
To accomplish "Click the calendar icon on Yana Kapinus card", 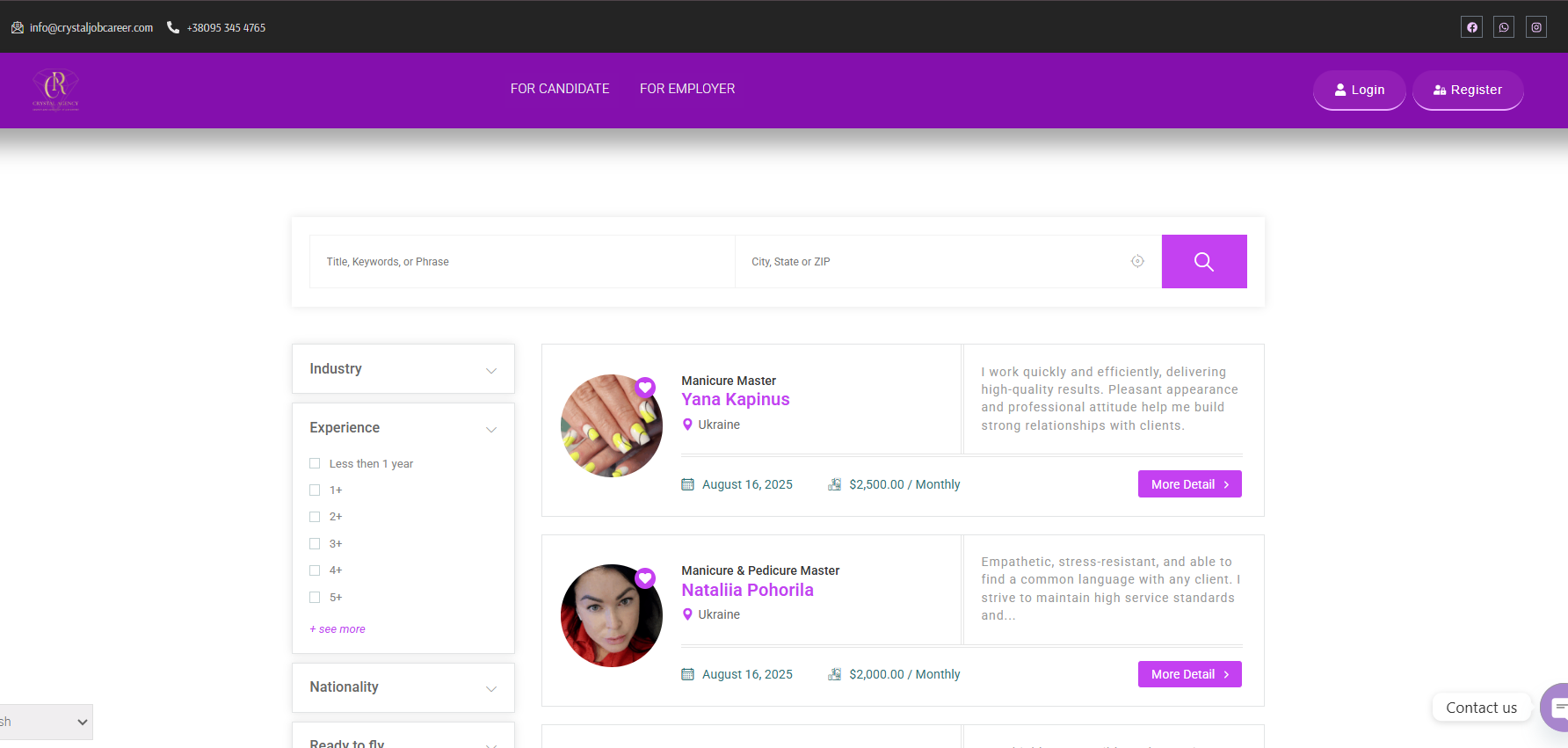I will click(687, 484).
